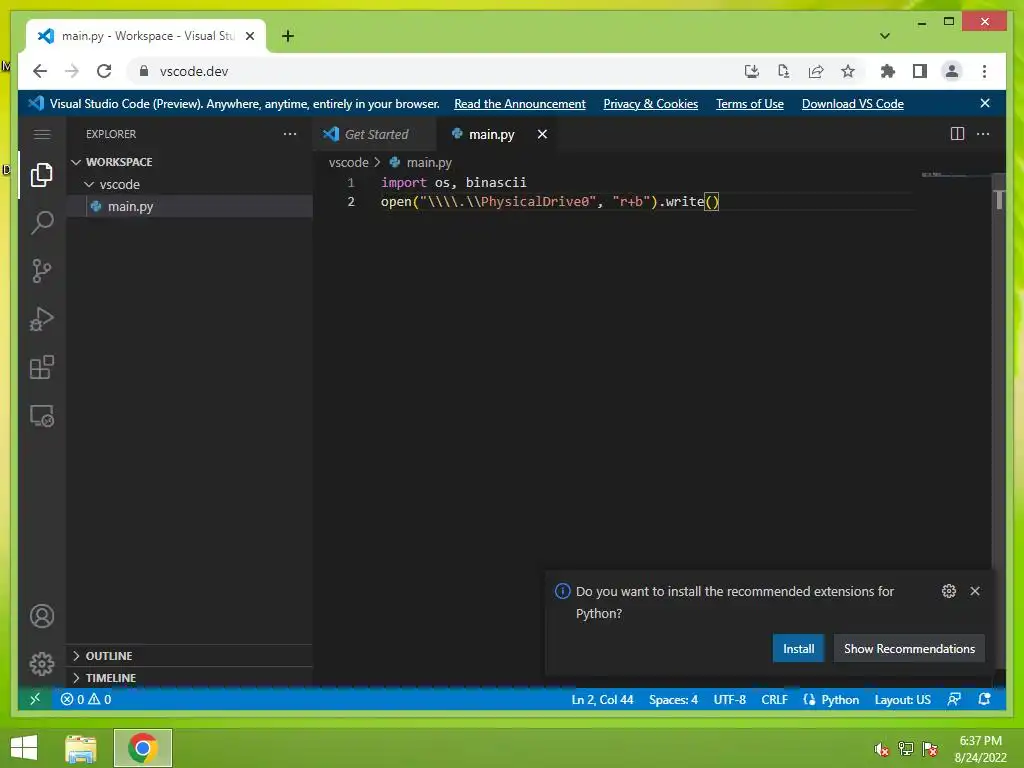Go back in browser history
This screenshot has height=768, width=1024.
point(40,71)
